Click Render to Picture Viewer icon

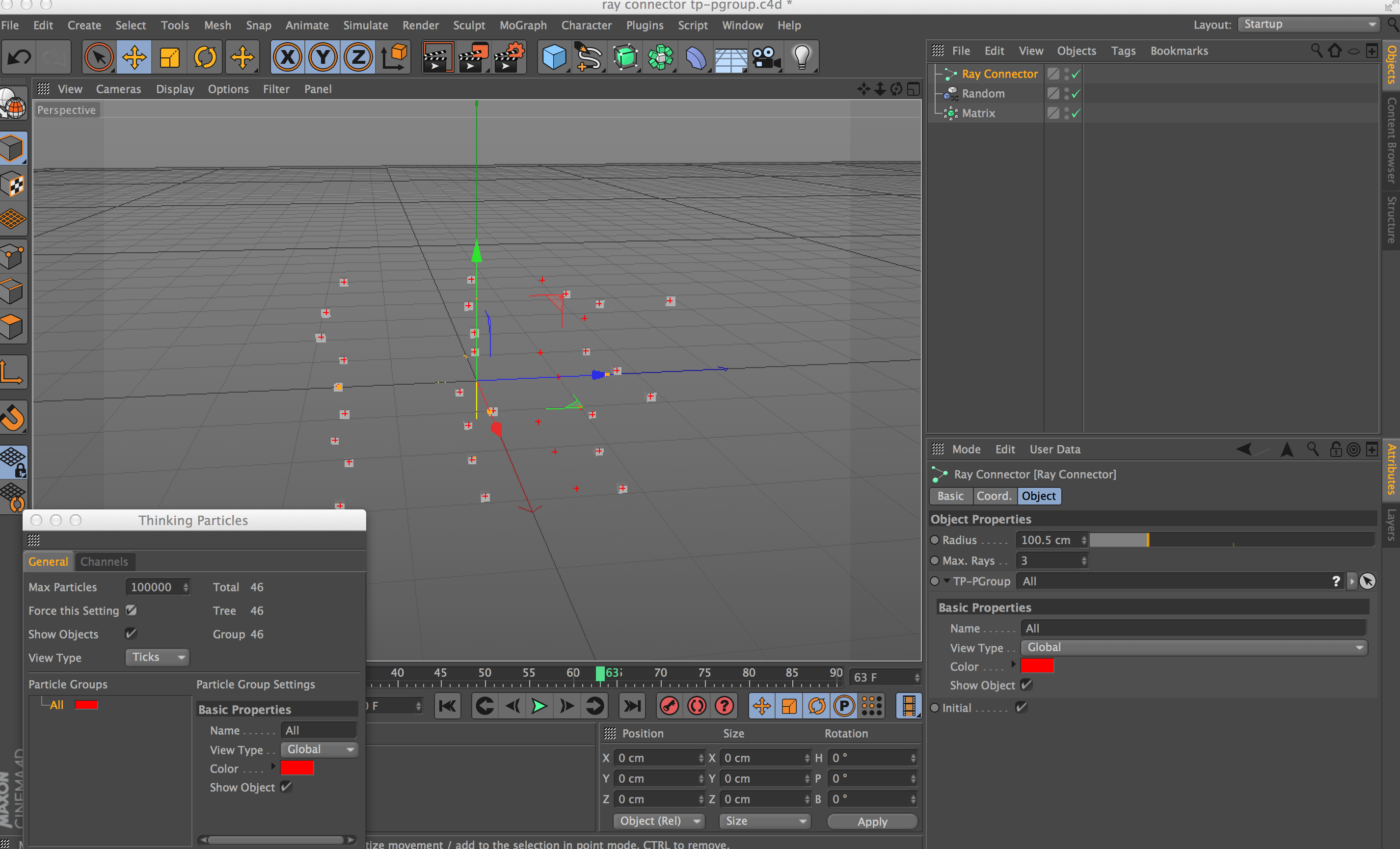pos(473,57)
